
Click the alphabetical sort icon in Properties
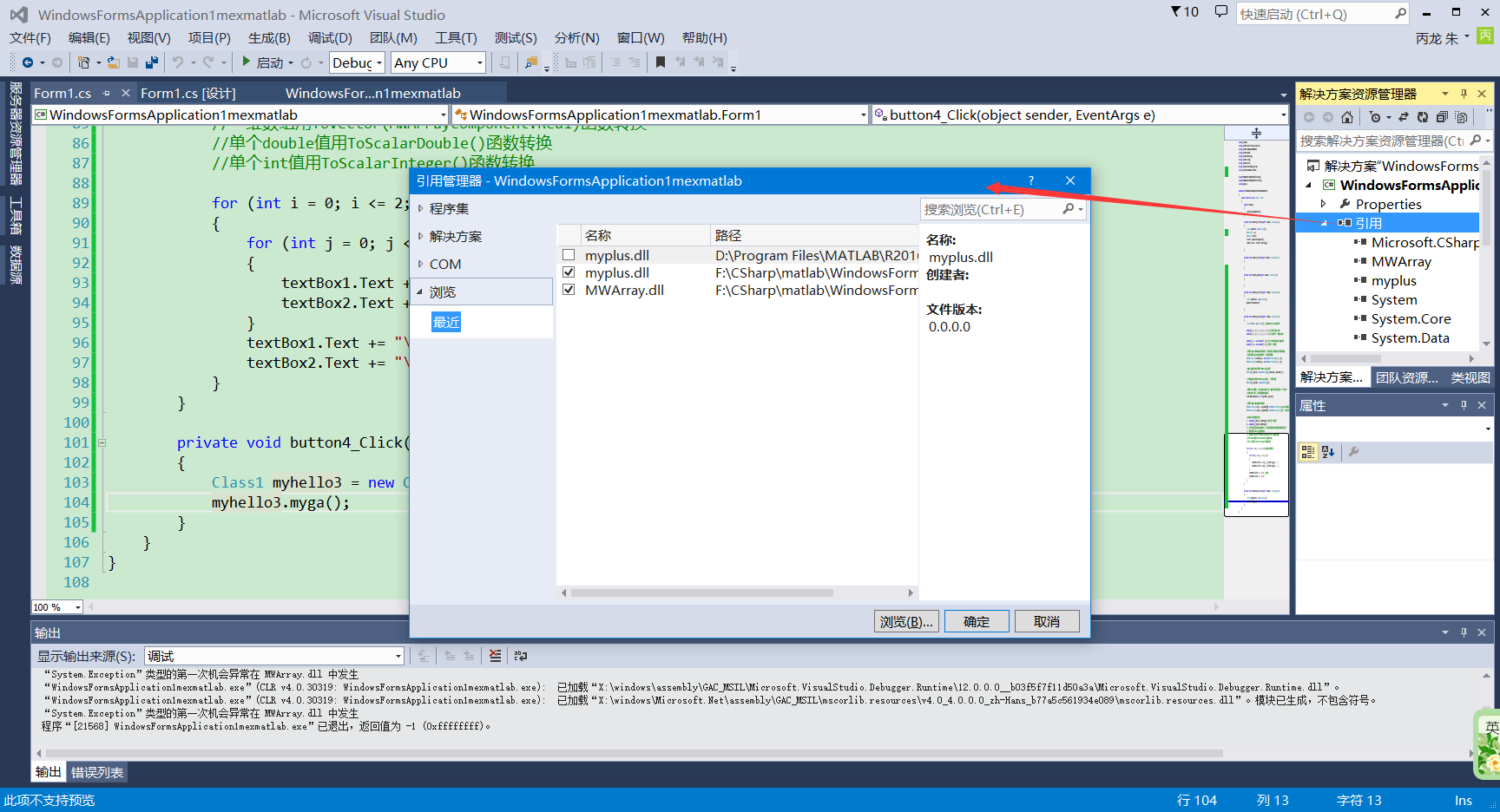click(1328, 452)
